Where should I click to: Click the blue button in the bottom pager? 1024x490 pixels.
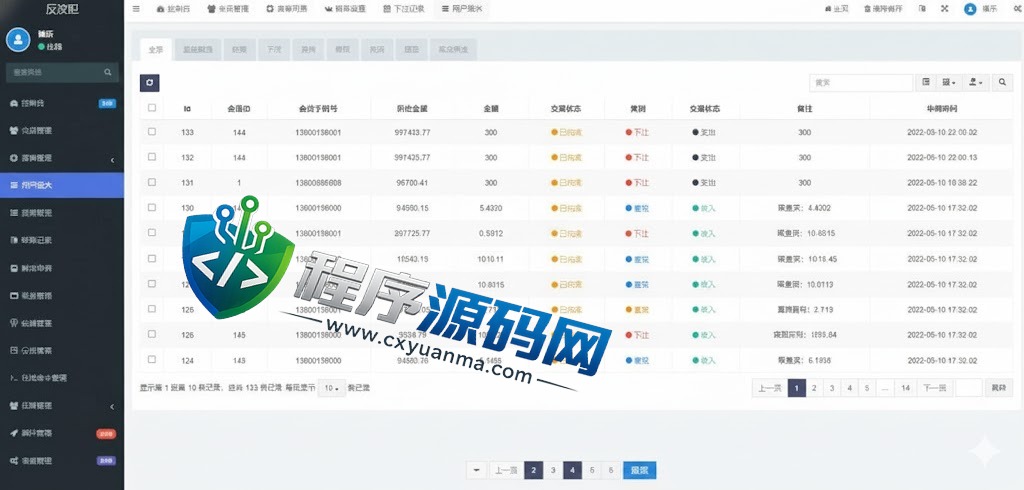point(639,470)
